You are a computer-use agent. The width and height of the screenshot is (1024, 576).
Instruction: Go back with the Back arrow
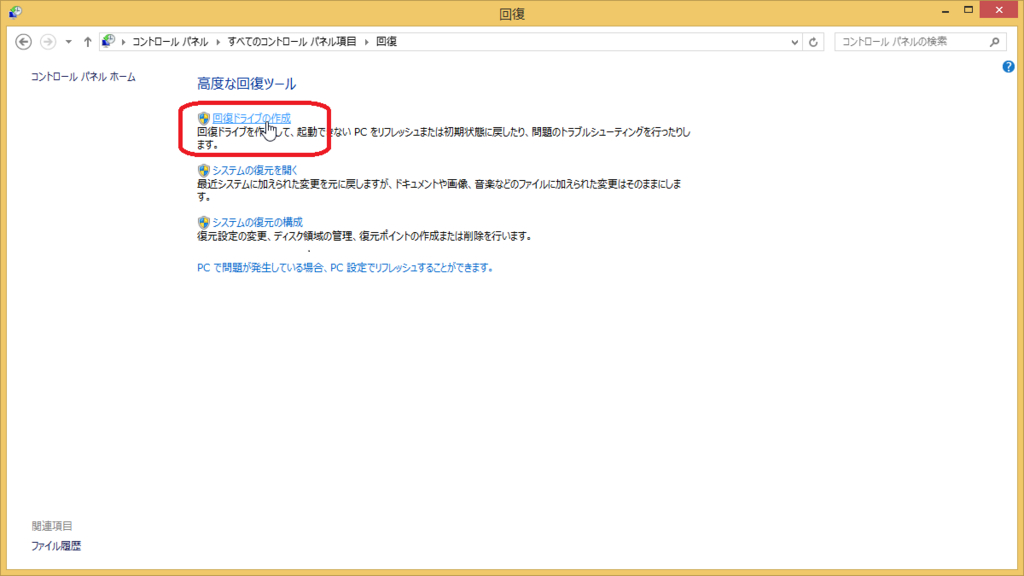pyautogui.click(x=24, y=42)
